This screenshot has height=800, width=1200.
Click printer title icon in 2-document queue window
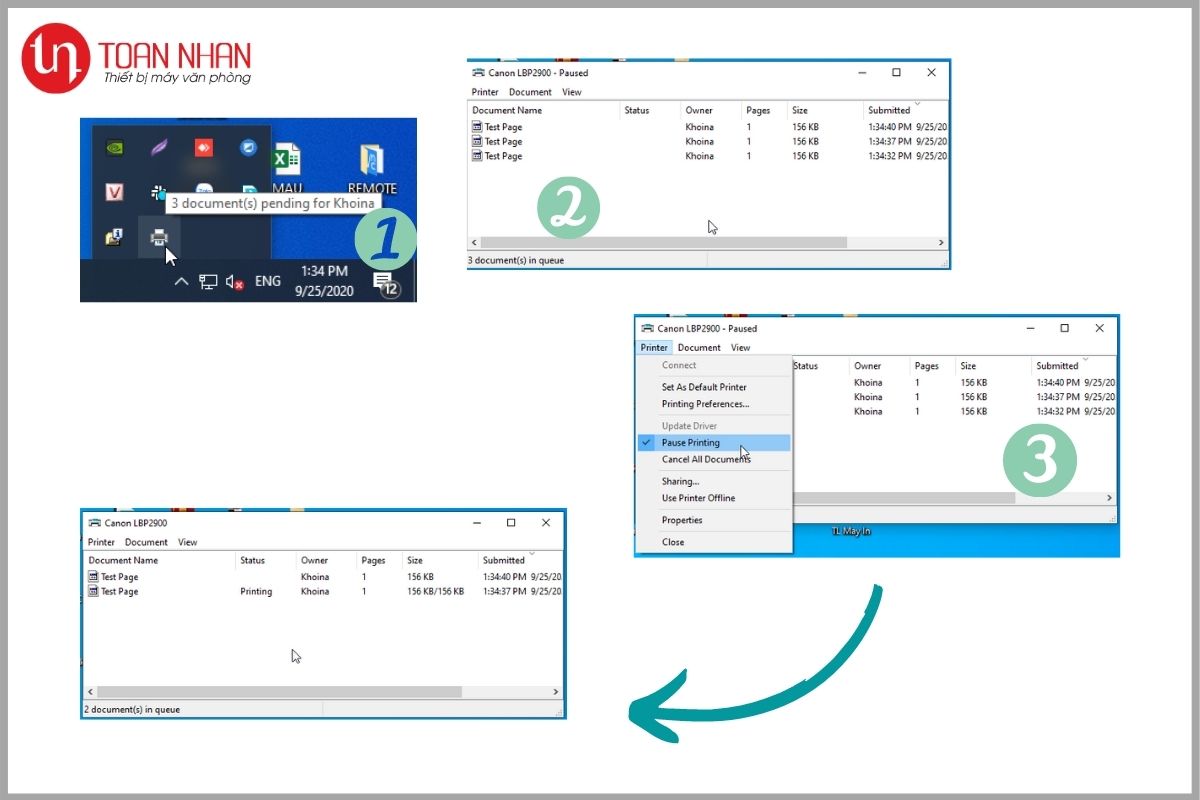click(x=94, y=522)
